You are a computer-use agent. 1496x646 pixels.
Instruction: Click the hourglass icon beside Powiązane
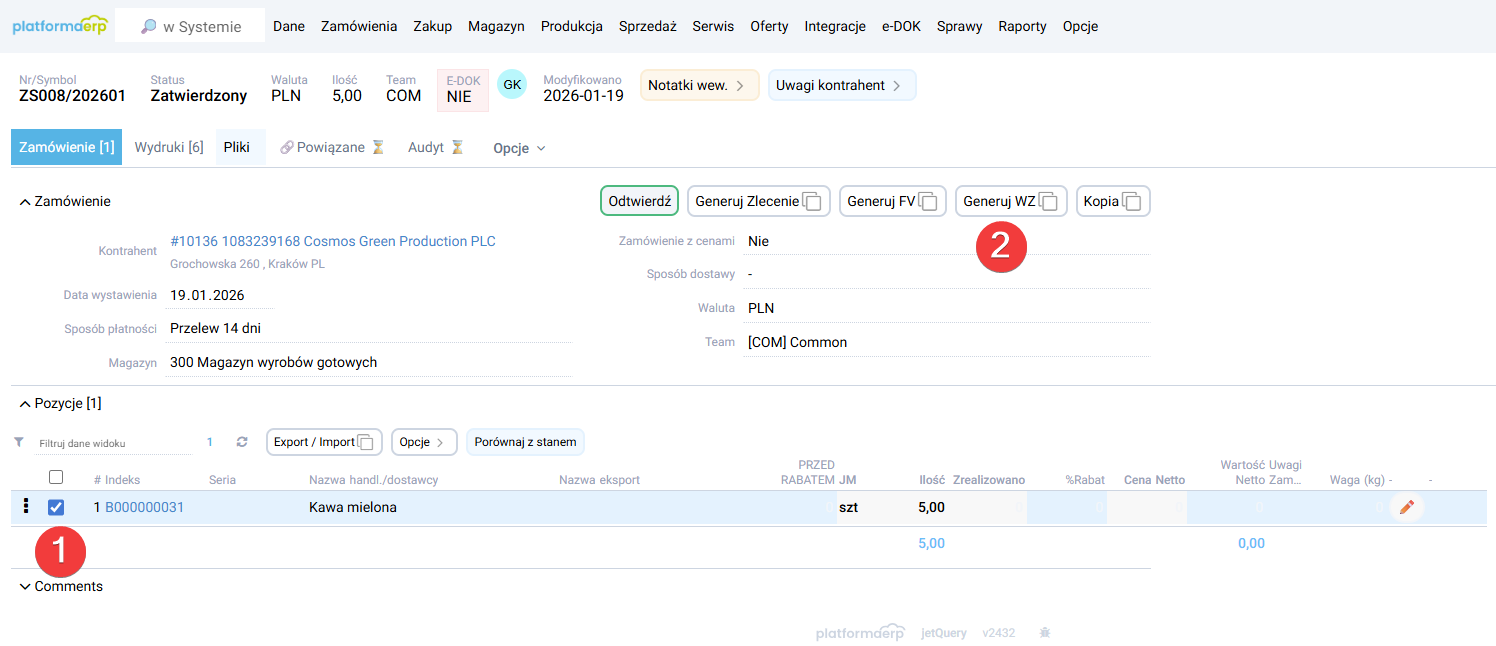tap(378, 146)
